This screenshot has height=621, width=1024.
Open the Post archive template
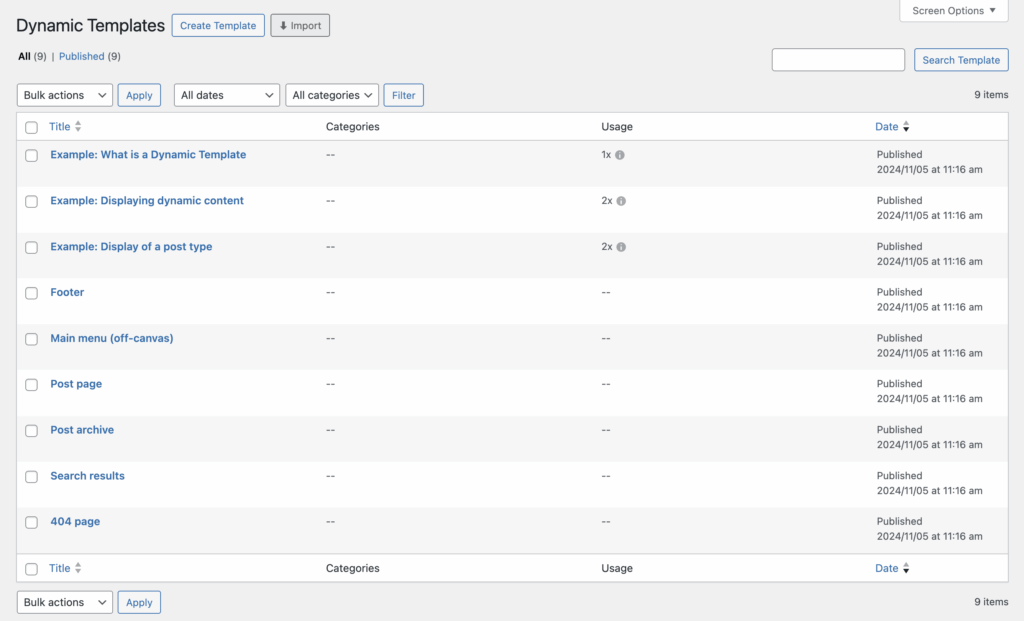(82, 430)
